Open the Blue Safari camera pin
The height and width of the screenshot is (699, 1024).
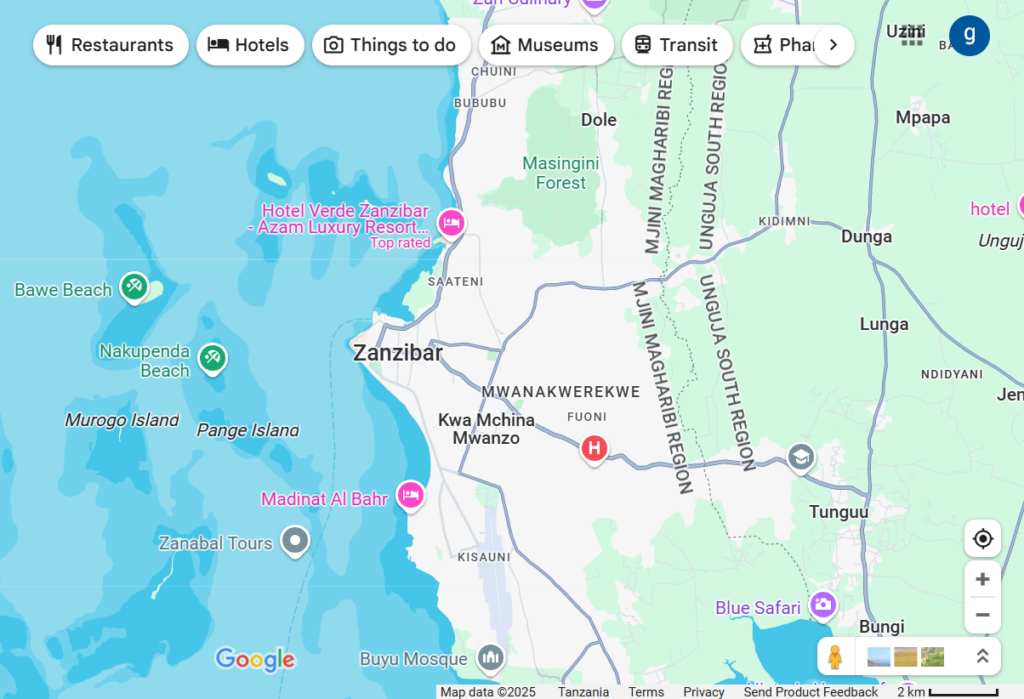(823, 604)
